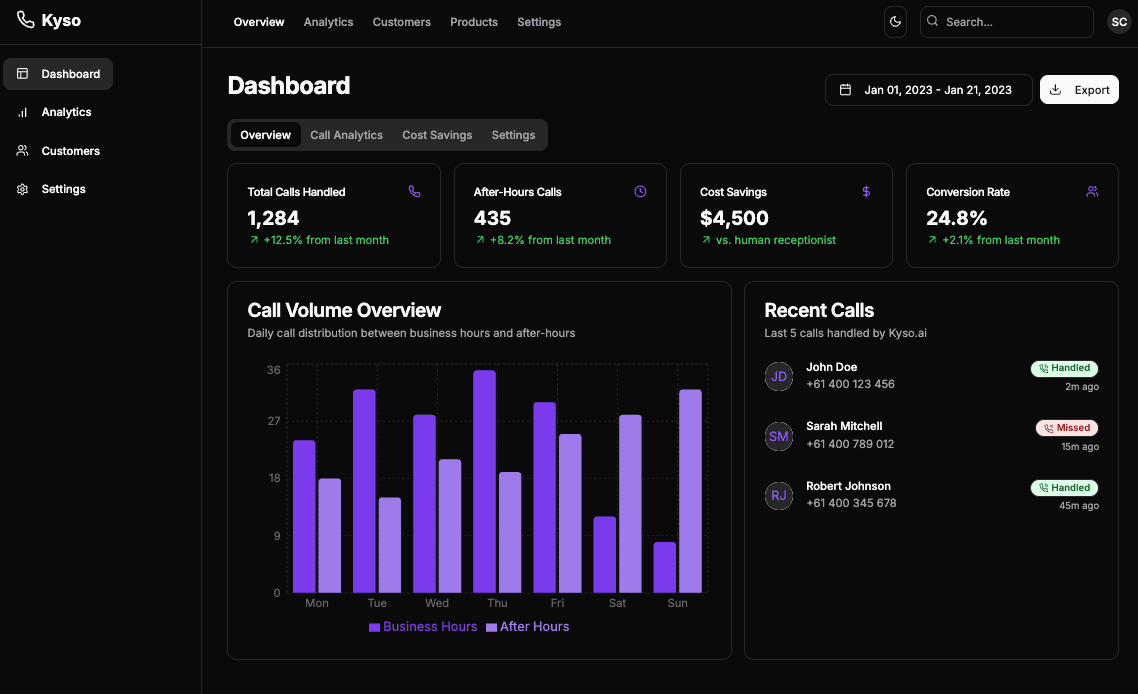This screenshot has width=1138, height=694.
Task: Click the people icon on Conversion Rate card
Action: (x=1092, y=191)
